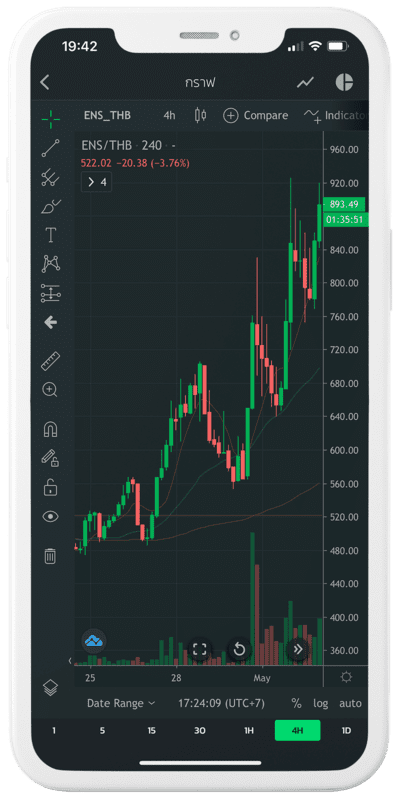Delete drawings with trash can icon
Screen dimensions: 400x801
pos(50,556)
